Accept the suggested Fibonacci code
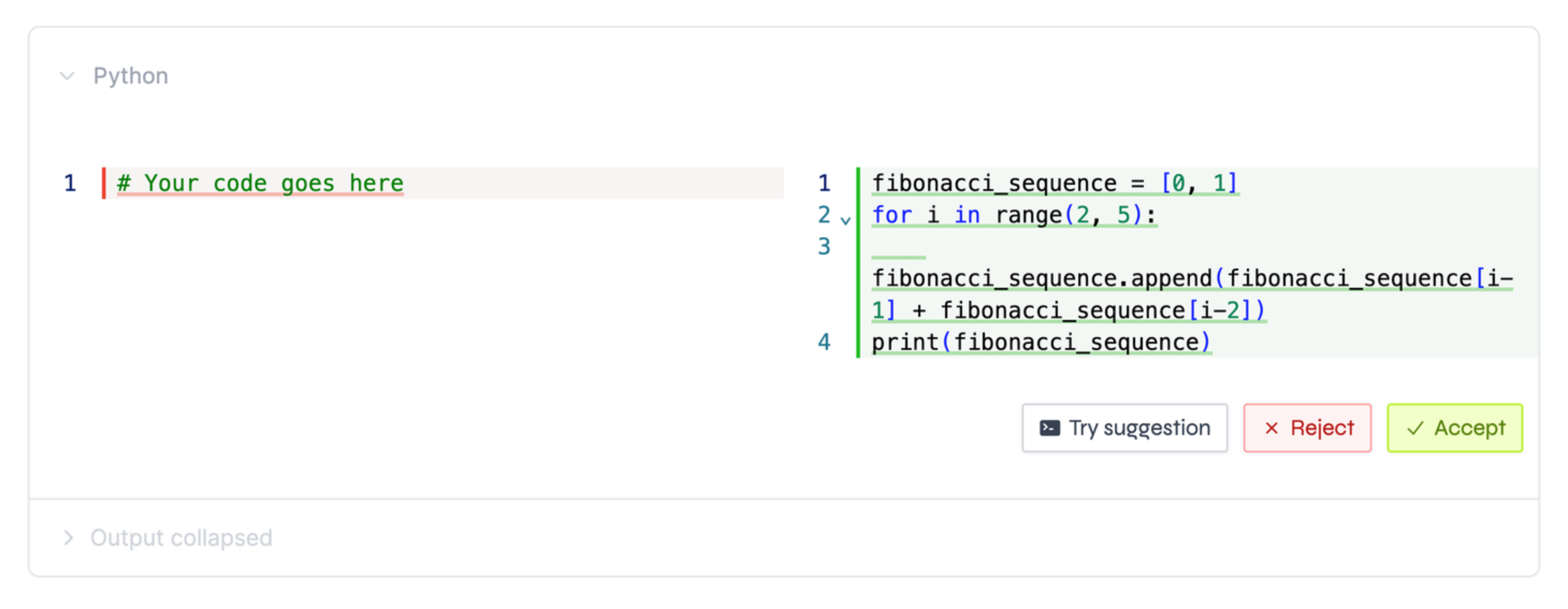The width and height of the screenshot is (1568, 609). pos(1455,427)
